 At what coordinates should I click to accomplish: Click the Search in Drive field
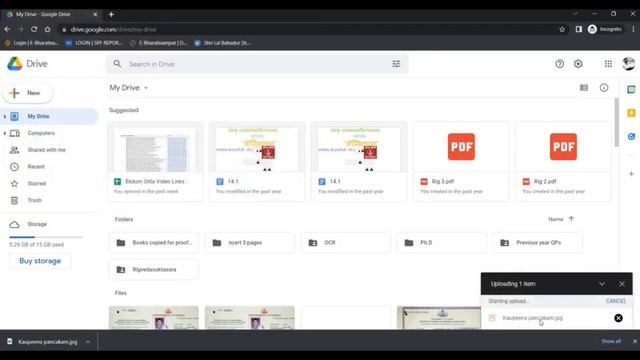click(257, 64)
